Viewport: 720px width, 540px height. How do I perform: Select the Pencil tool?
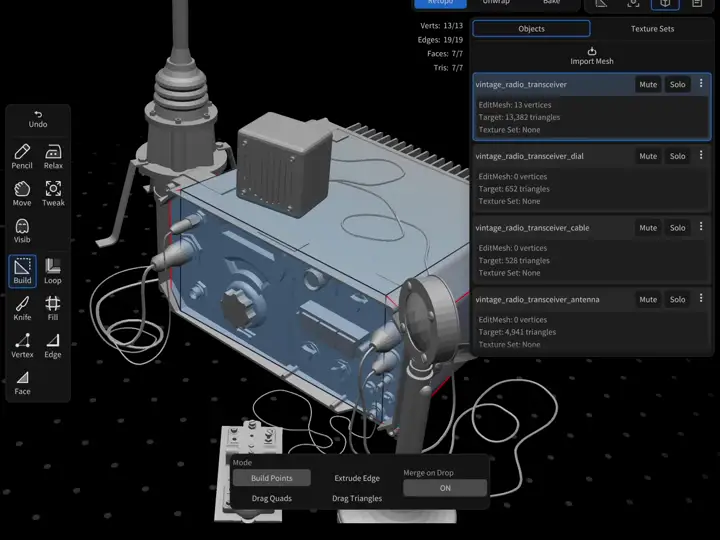coord(22,157)
